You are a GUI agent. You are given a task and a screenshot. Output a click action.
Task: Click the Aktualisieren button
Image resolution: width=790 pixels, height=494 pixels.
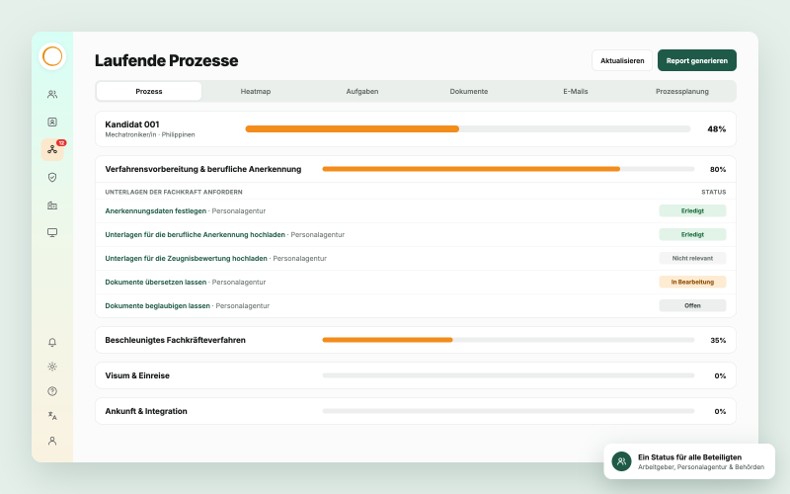(x=622, y=60)
